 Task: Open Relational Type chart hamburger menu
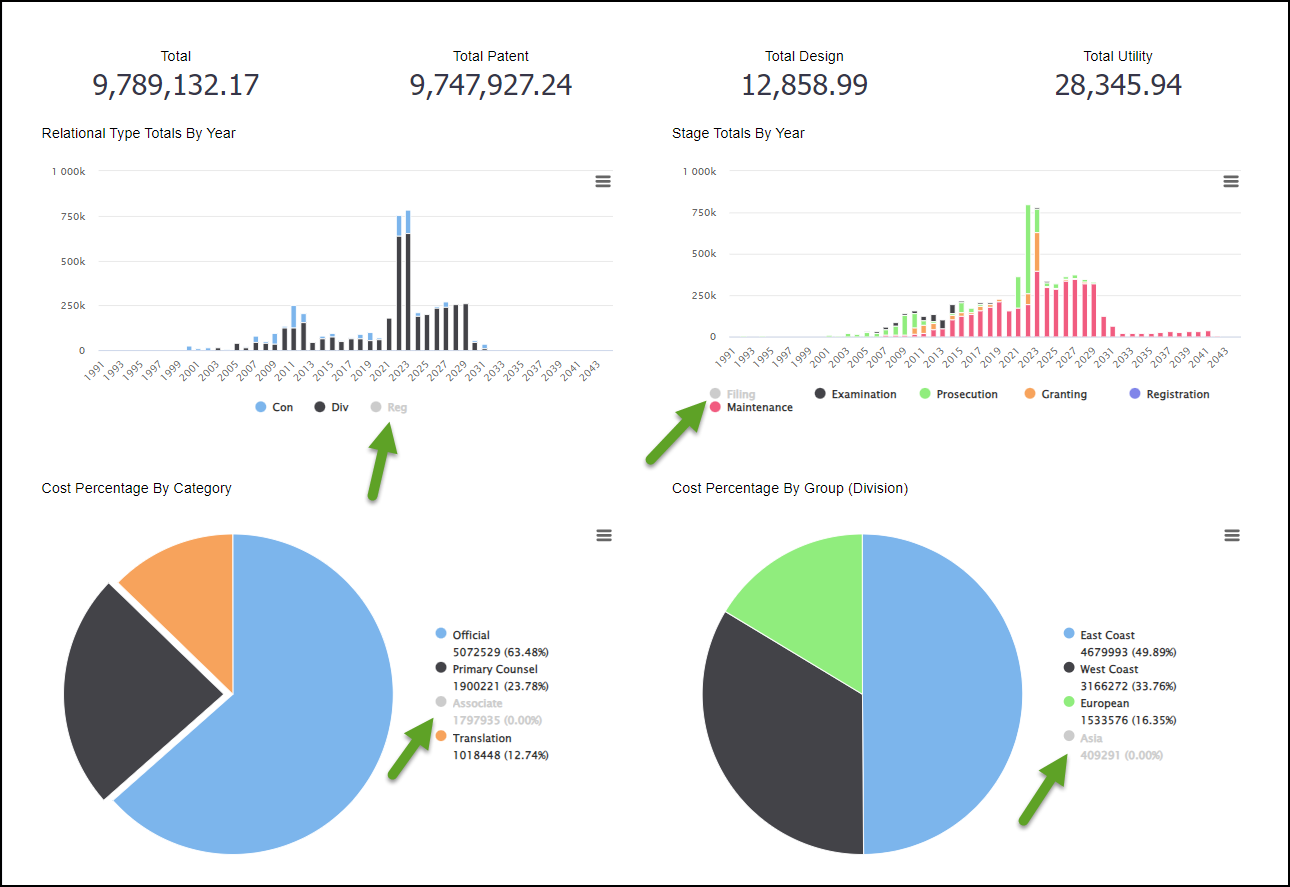tap(602, 181)
